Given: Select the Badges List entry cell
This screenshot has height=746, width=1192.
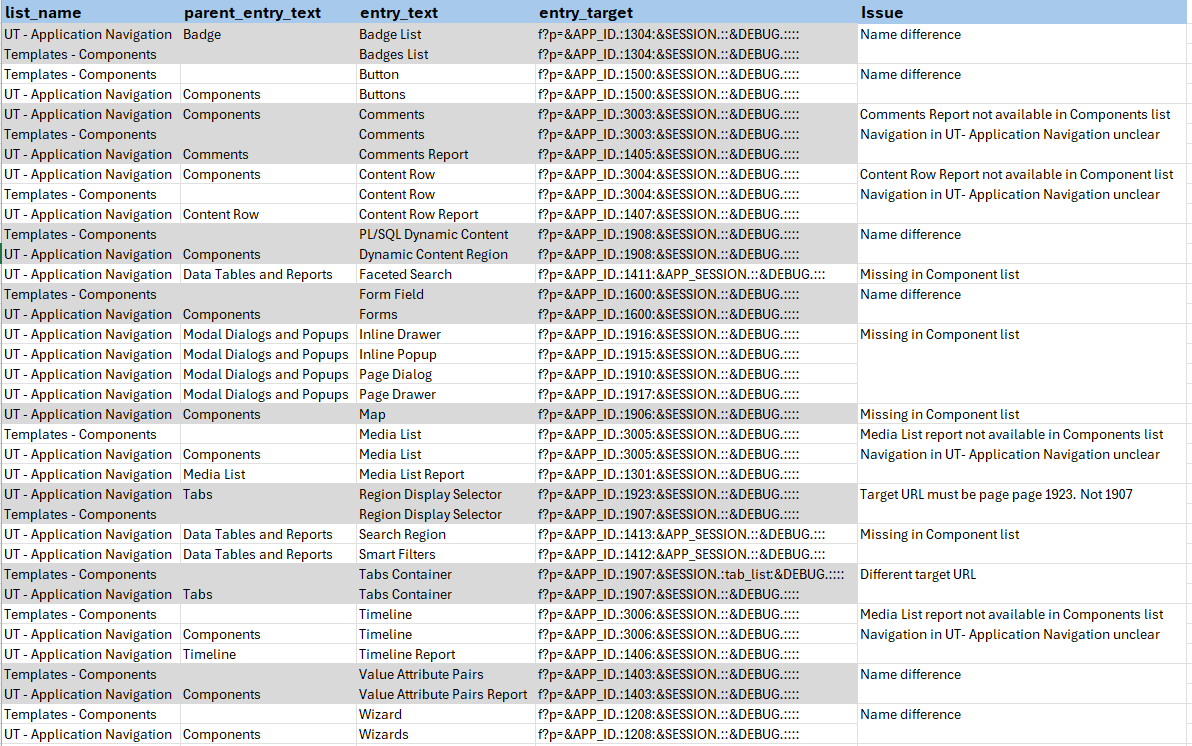Looking at the screenshot, I should [x=393, y=54].
